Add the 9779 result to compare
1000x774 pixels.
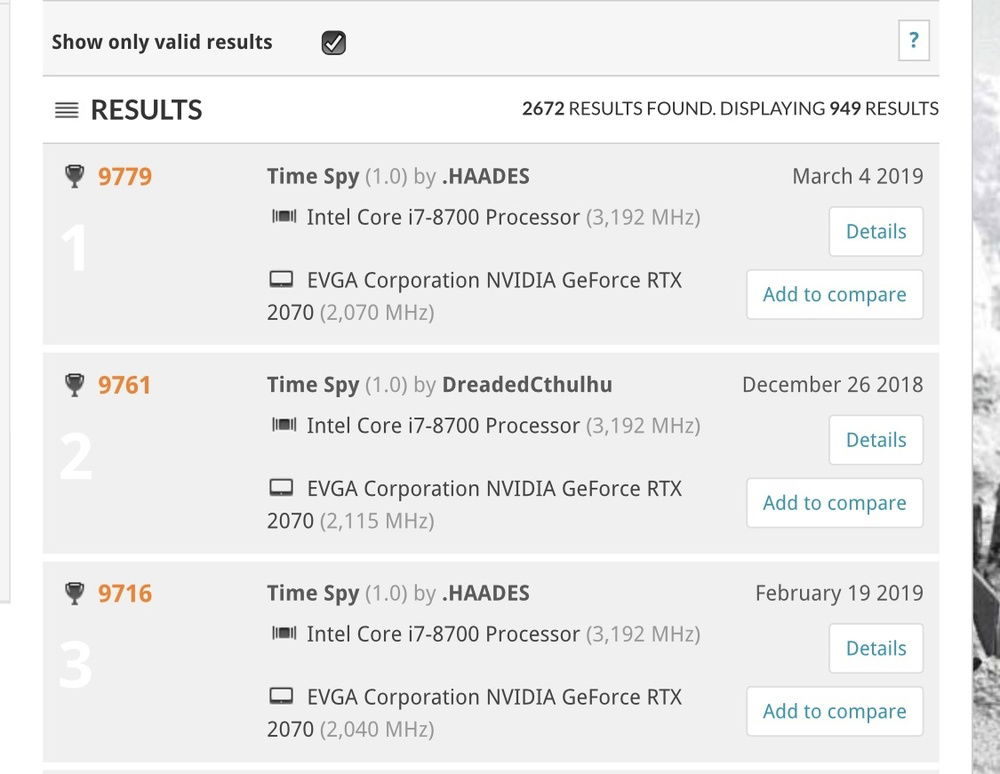(x=834, y=294)
